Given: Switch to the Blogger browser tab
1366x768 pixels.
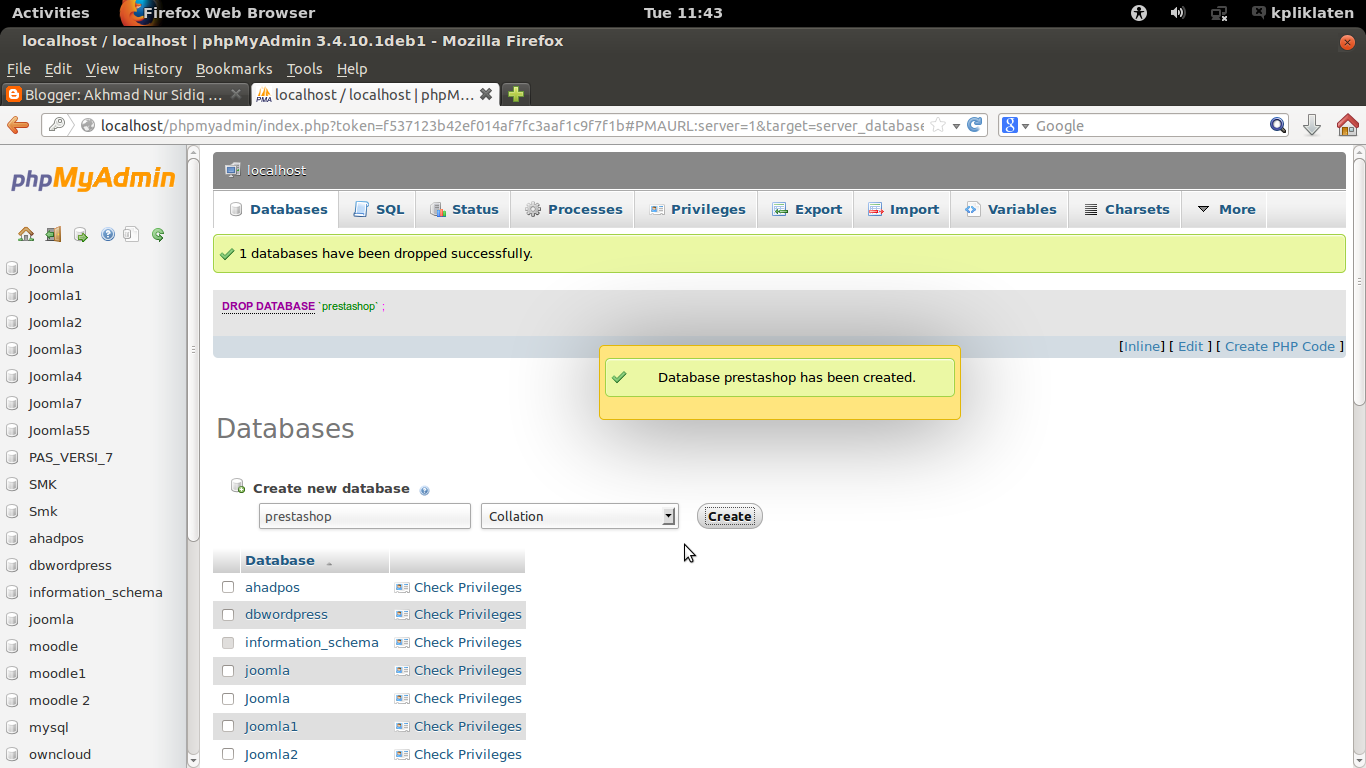Looking at the screenshot, I should 124,94.
